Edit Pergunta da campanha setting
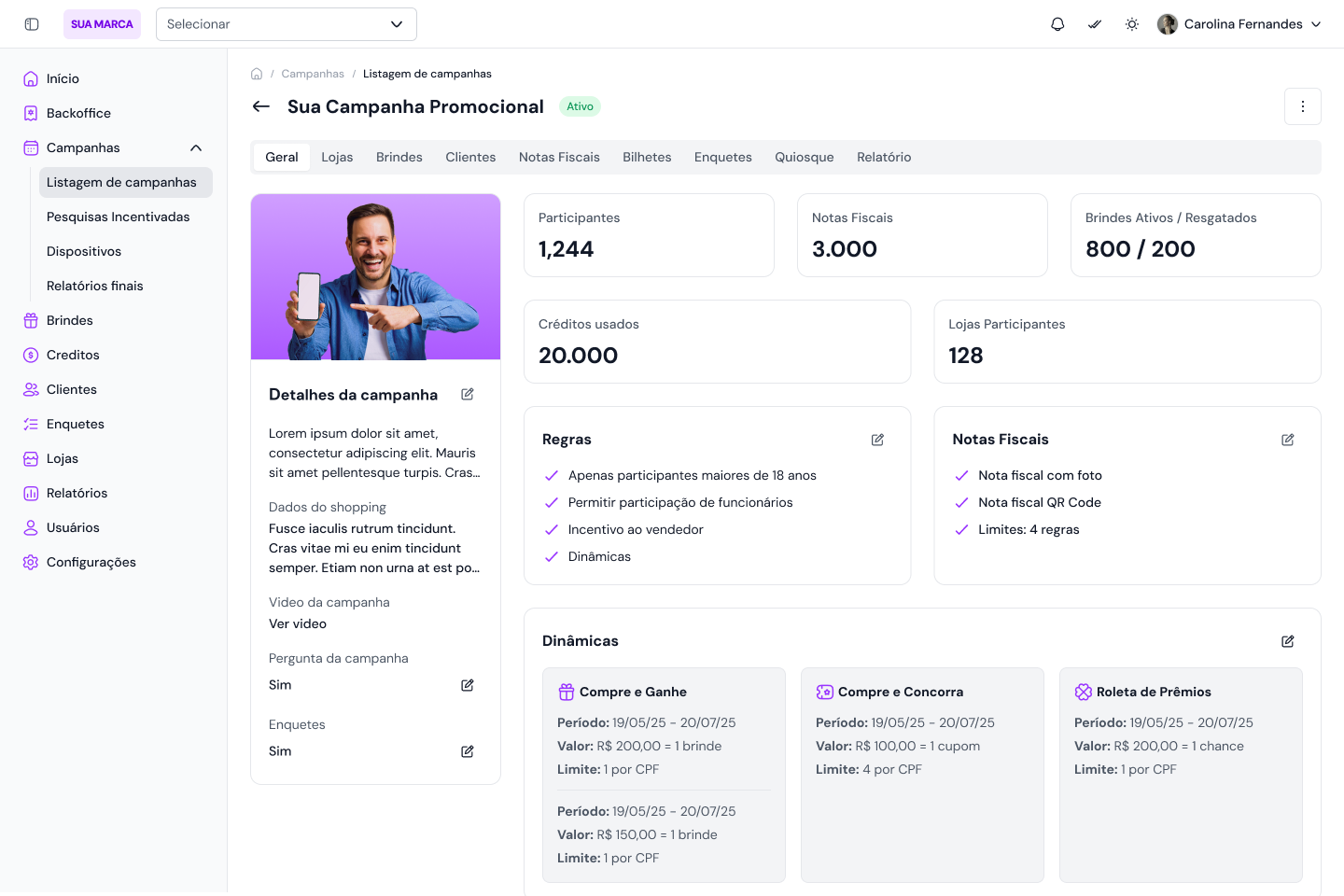This screenshot has height=896, width=1344. tap(468, 685)
